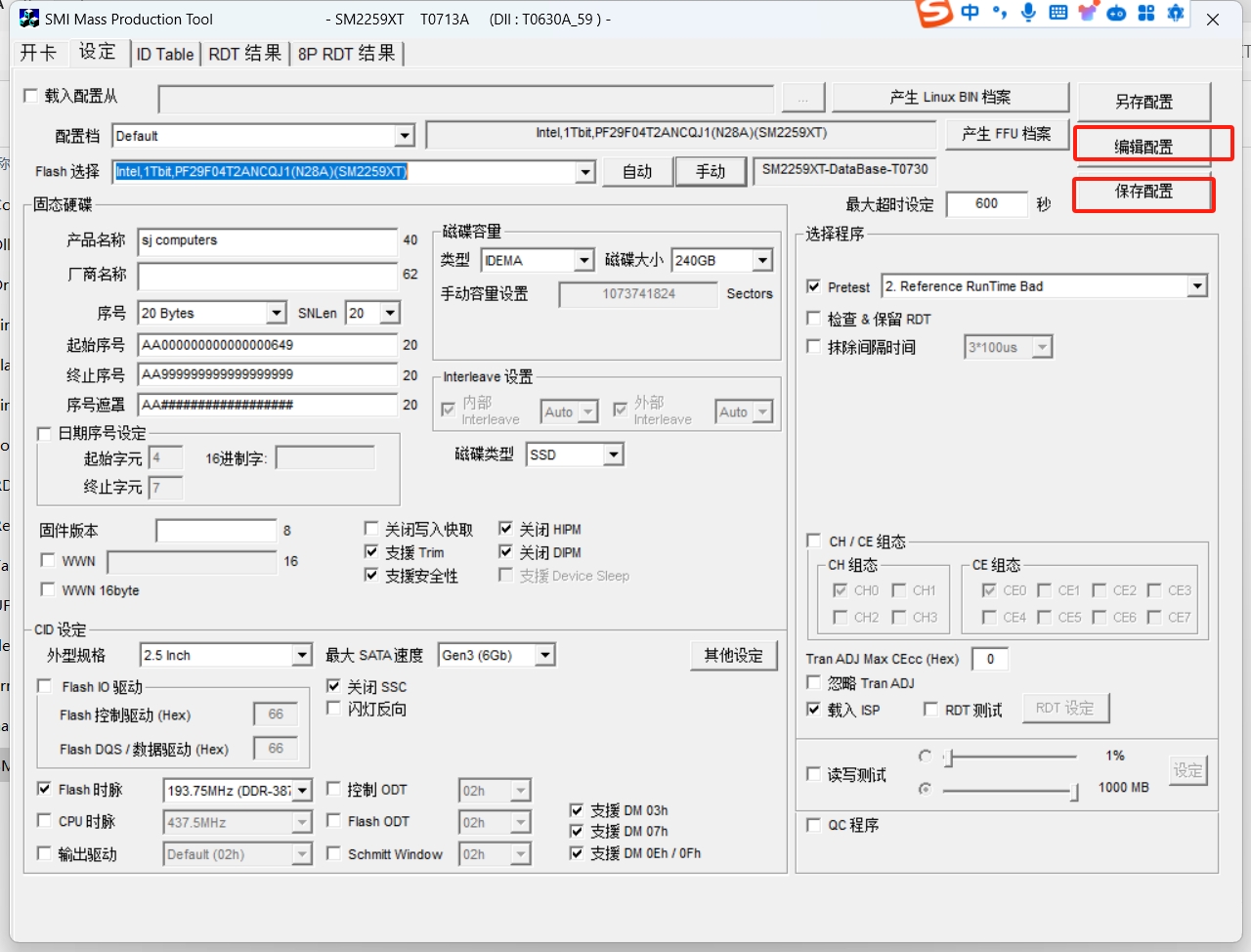Click the 产生 Linux BIN 档案 button
Screen dimensions: 1251x952
click(x=950, y=97)
